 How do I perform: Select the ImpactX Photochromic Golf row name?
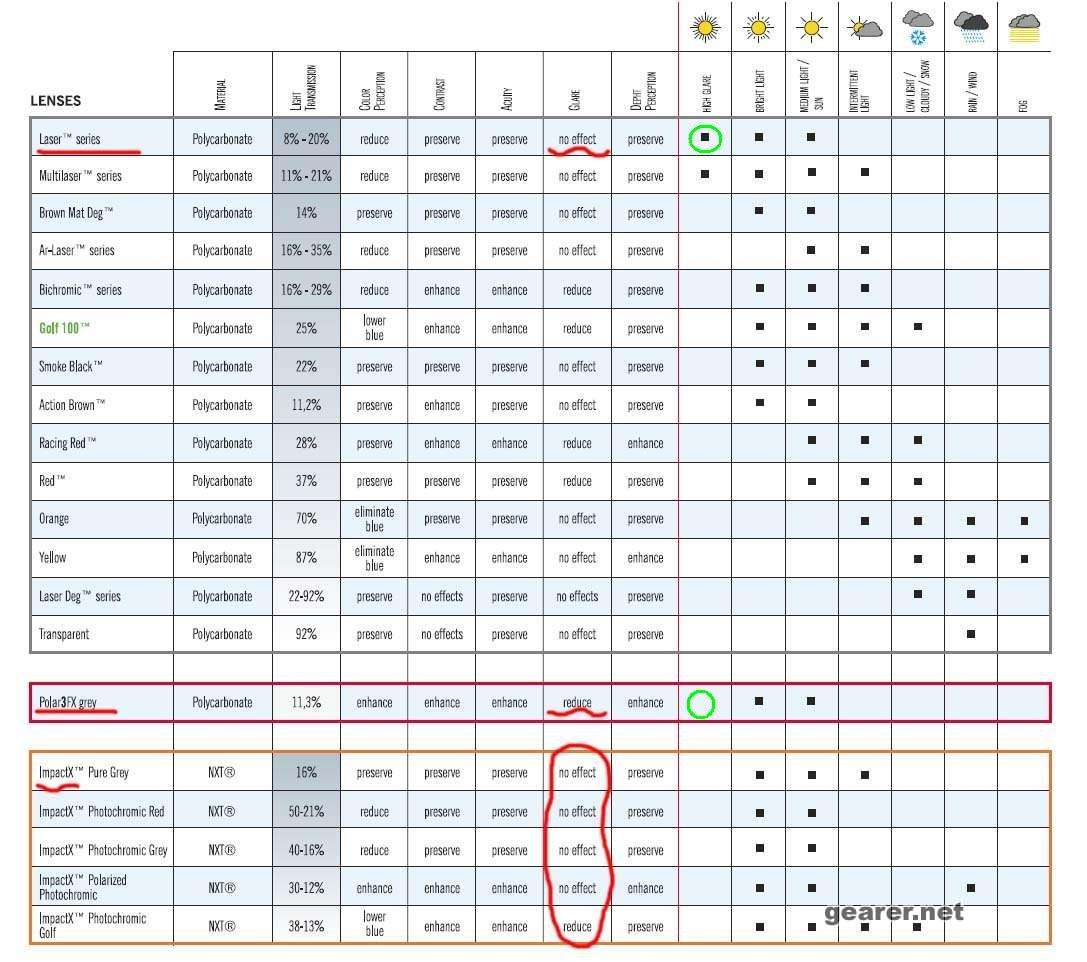(x=92, y=925)
